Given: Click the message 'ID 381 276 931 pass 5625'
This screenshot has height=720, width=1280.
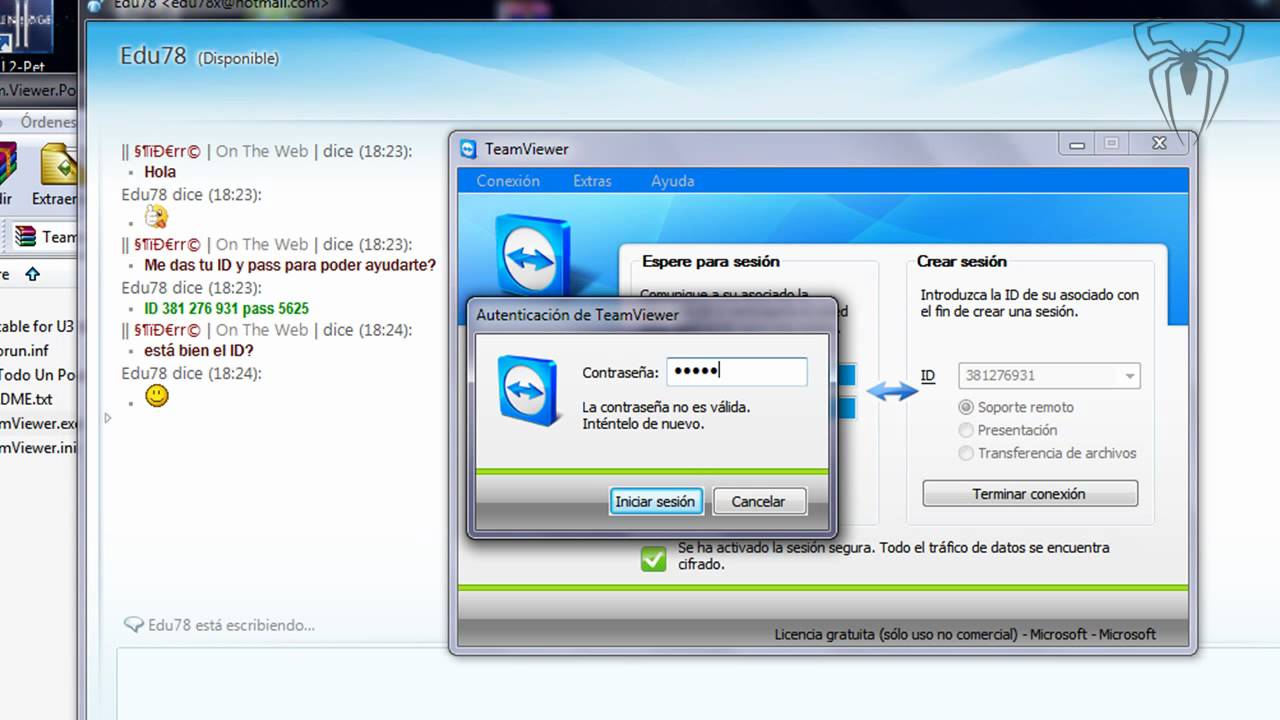Looking at the screenshot, I should [226, 308].
